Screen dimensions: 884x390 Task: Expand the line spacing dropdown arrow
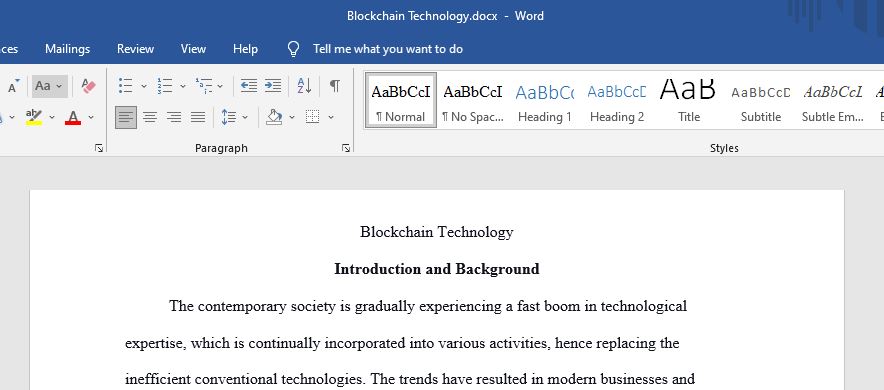click(245, 117)
